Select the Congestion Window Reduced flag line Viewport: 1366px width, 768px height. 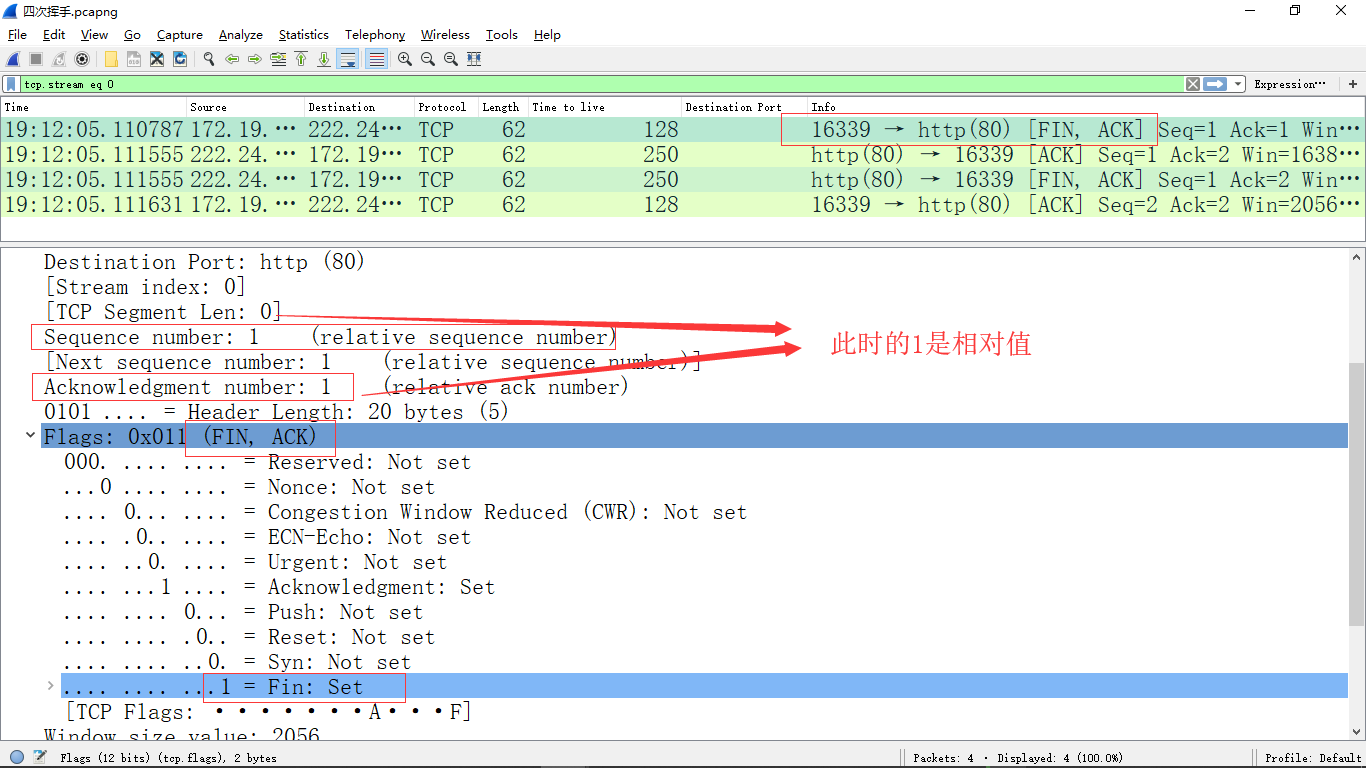pos(405,512)
